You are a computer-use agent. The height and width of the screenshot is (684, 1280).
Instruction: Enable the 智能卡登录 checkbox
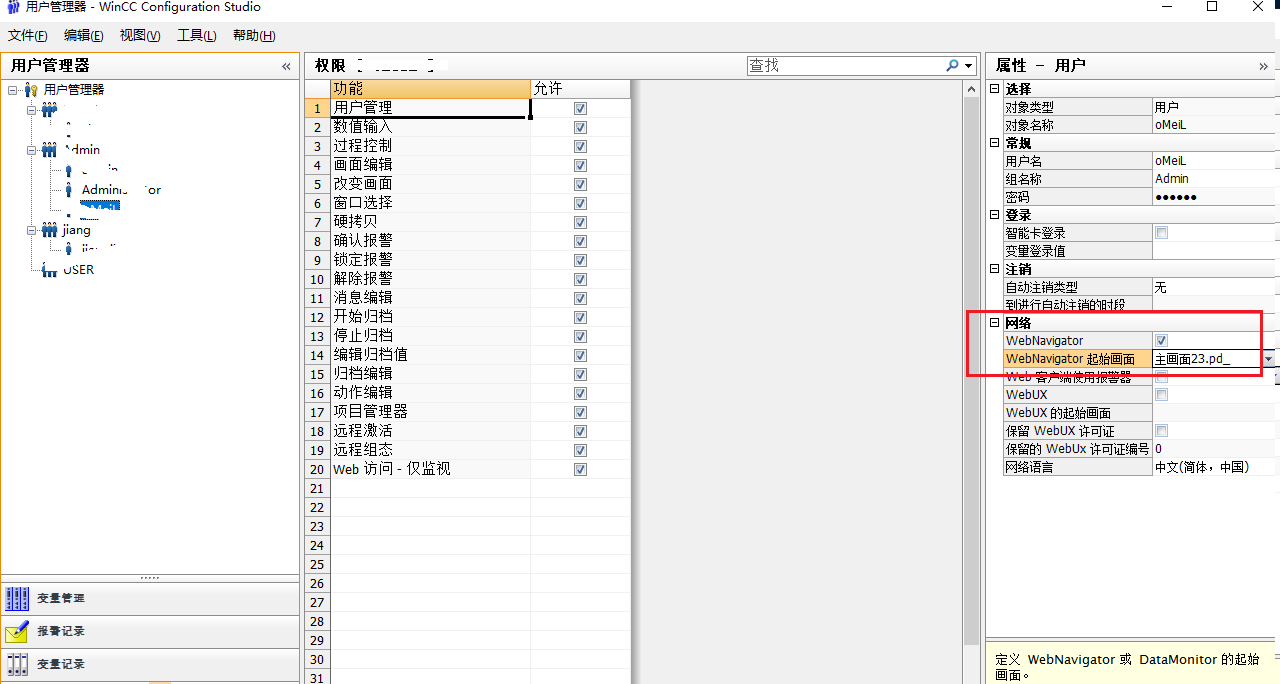pyautogui.click(x=1161, y=233)
